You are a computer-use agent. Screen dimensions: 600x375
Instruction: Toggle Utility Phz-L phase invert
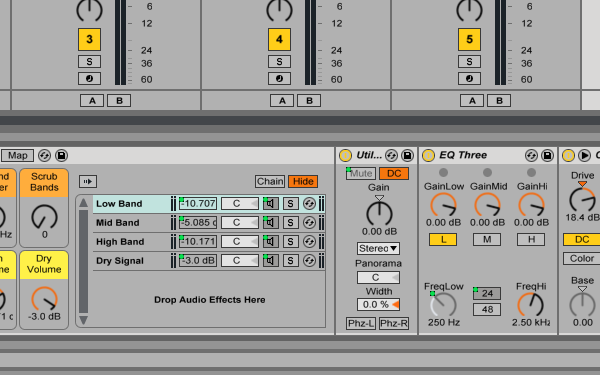[x=361, y=323]
